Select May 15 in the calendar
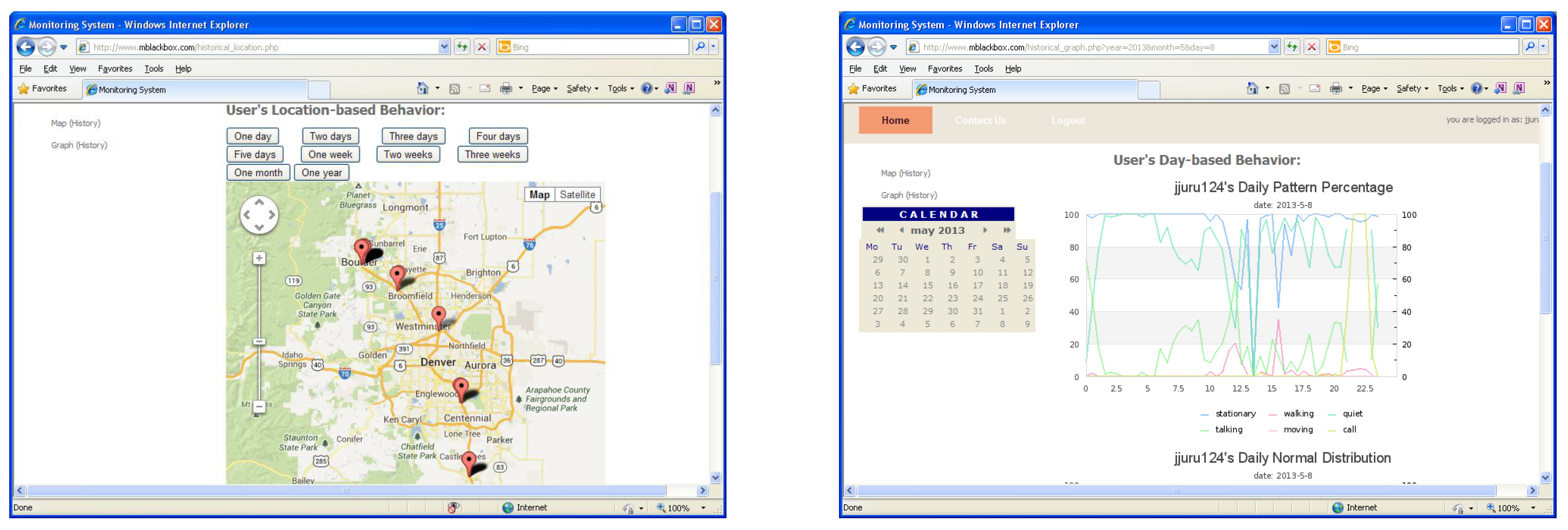 927,286
